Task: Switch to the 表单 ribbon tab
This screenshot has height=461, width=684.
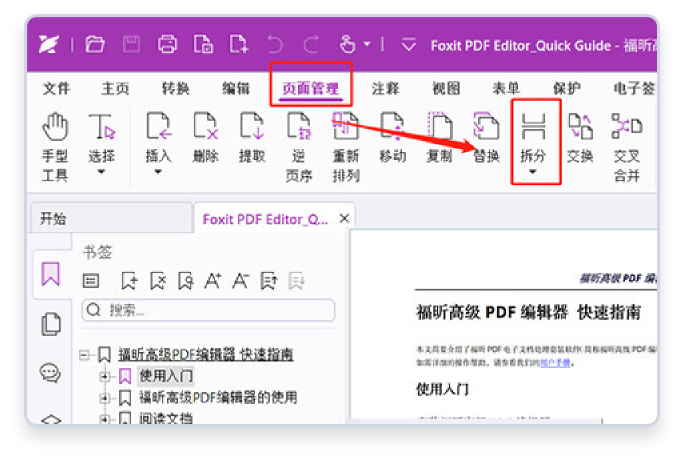Action: 506,89
